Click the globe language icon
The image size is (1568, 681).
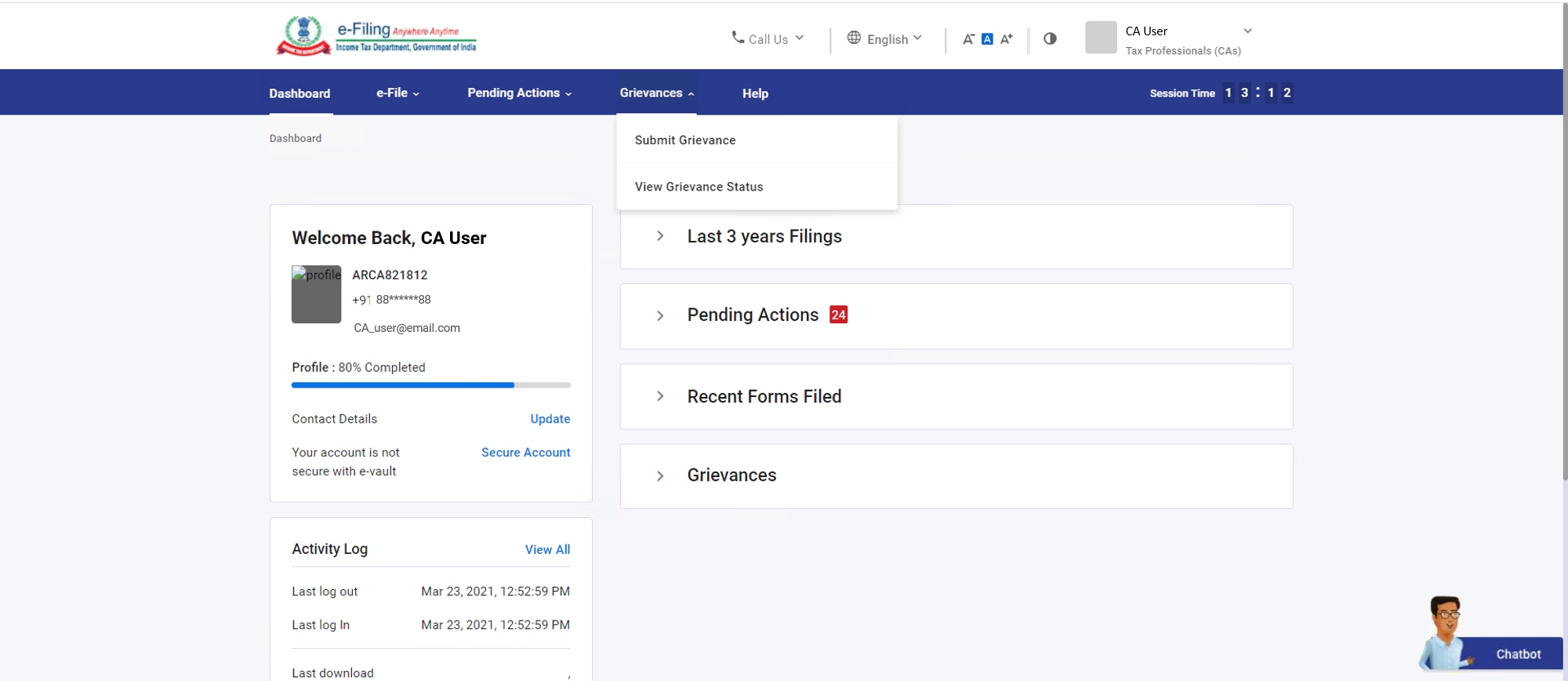click(x=854, y=38)
